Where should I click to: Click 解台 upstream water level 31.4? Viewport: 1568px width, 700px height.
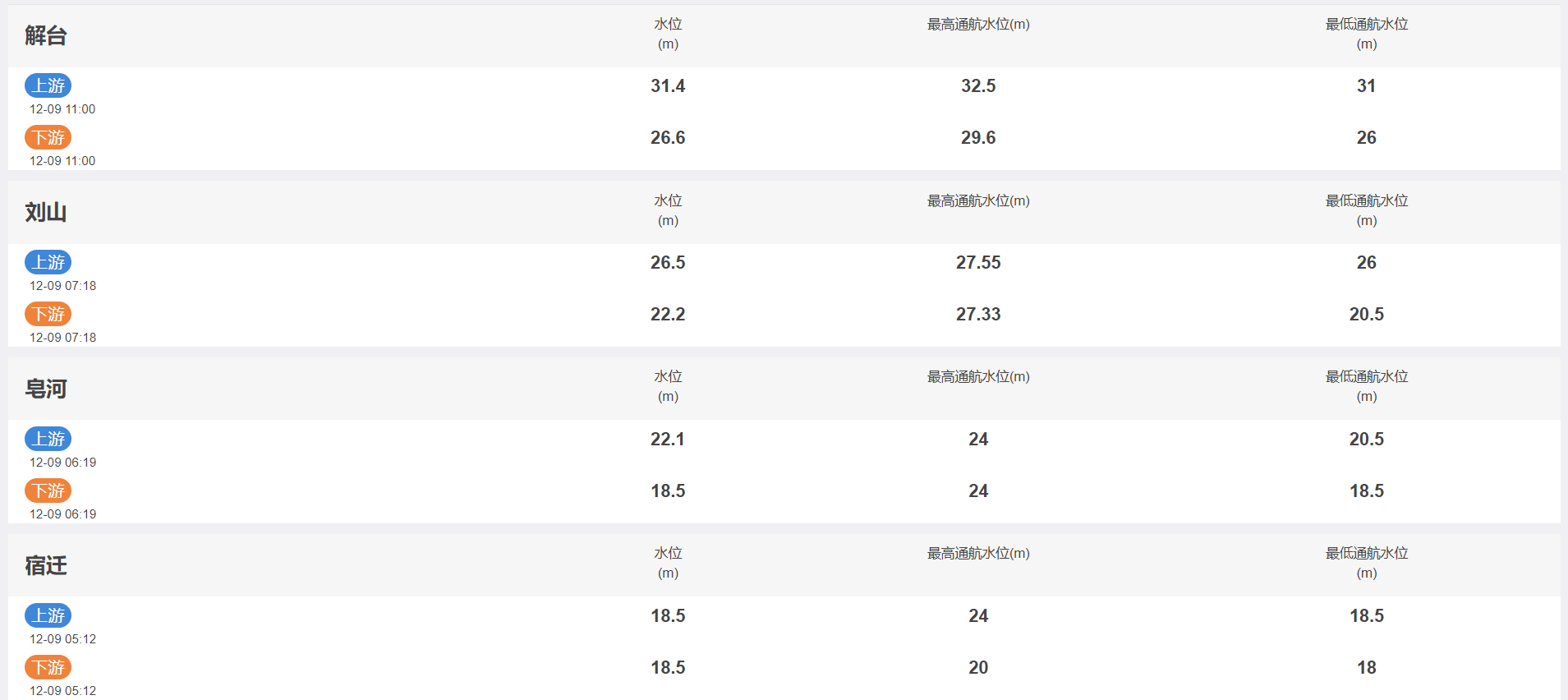pyautogui.click(x=668, y=85)
